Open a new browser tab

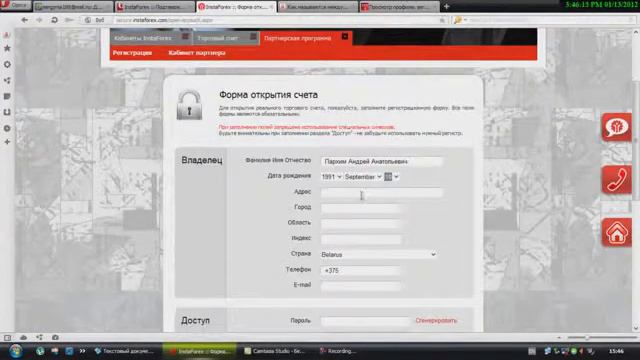[447, 7]
